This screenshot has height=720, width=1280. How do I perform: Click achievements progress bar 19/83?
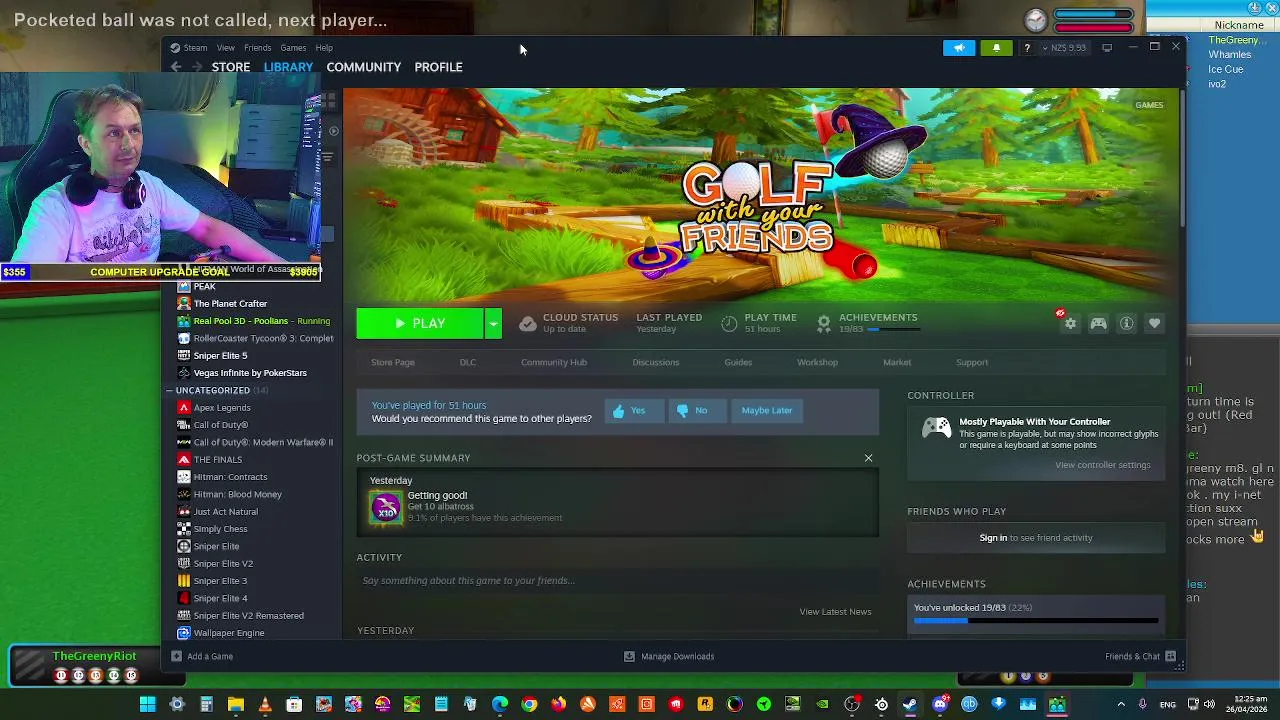[x=1036, y=621]
